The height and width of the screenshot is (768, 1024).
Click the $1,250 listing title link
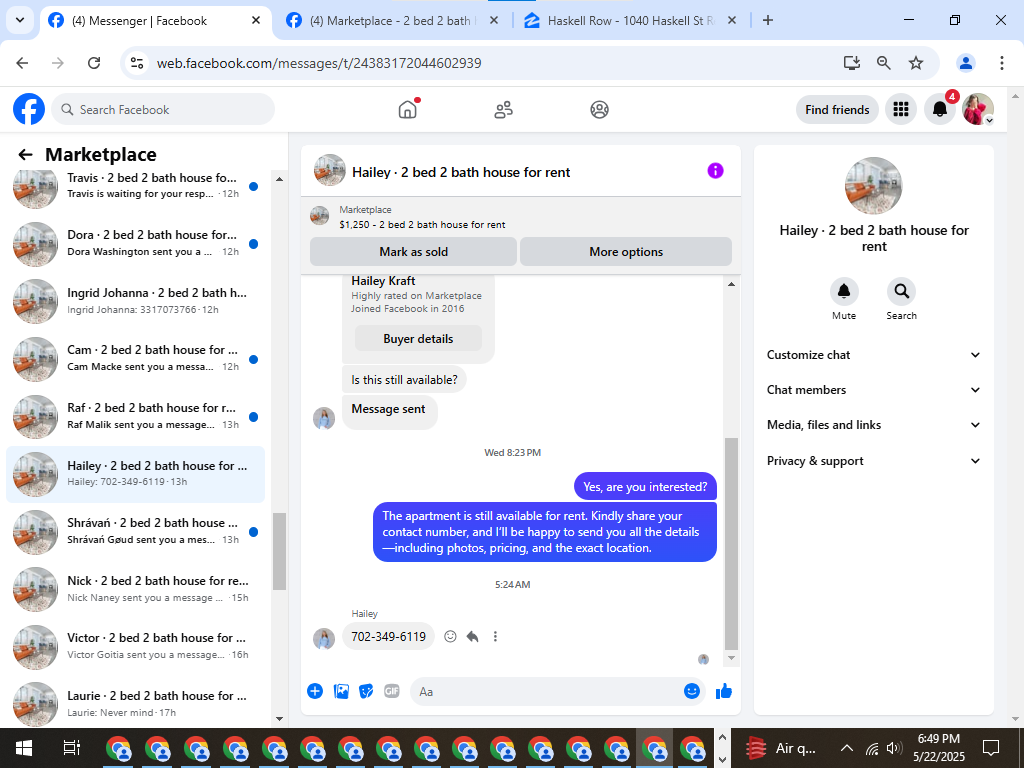coord(422,225)
